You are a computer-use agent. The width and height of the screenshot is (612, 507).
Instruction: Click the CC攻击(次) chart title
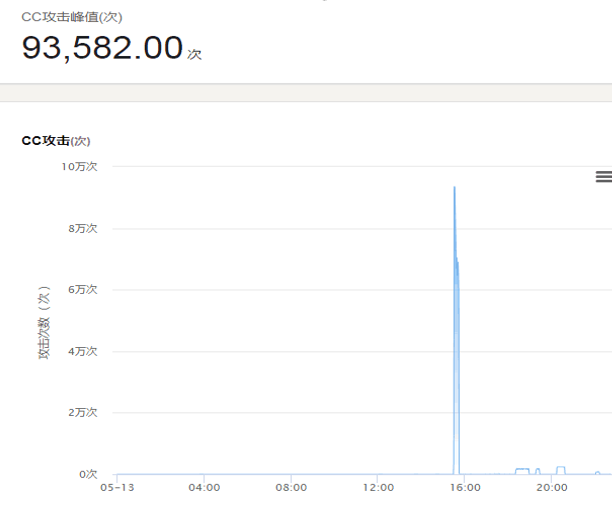click(x=56, y=141)
